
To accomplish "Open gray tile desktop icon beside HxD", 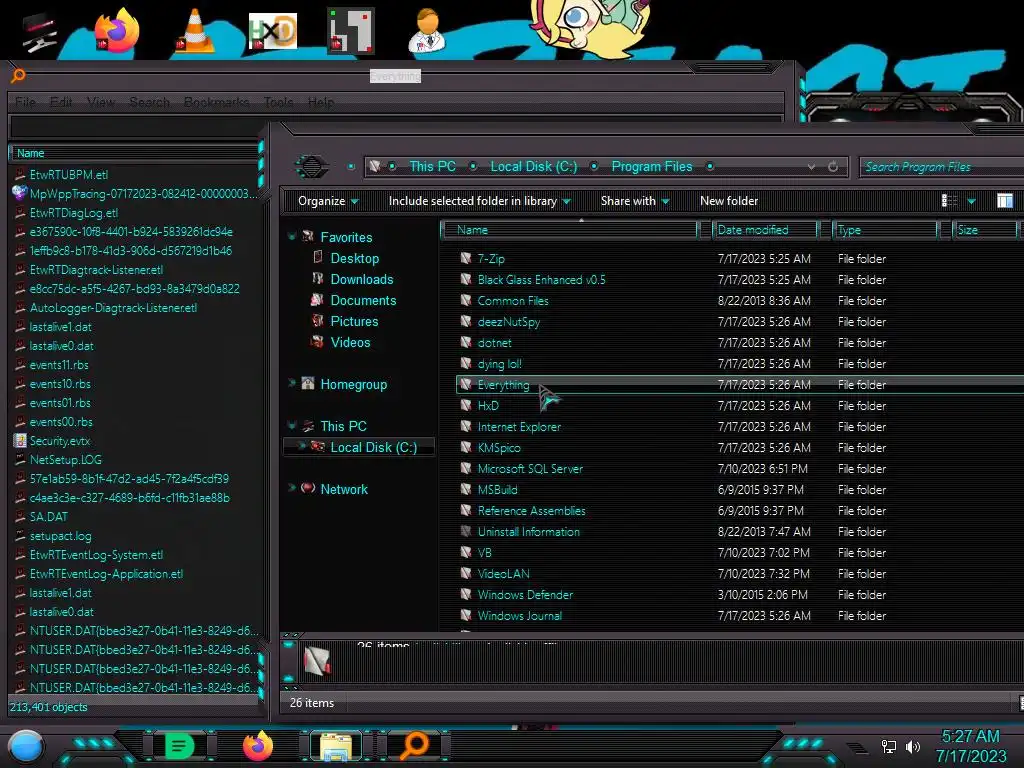I will 351,31.
